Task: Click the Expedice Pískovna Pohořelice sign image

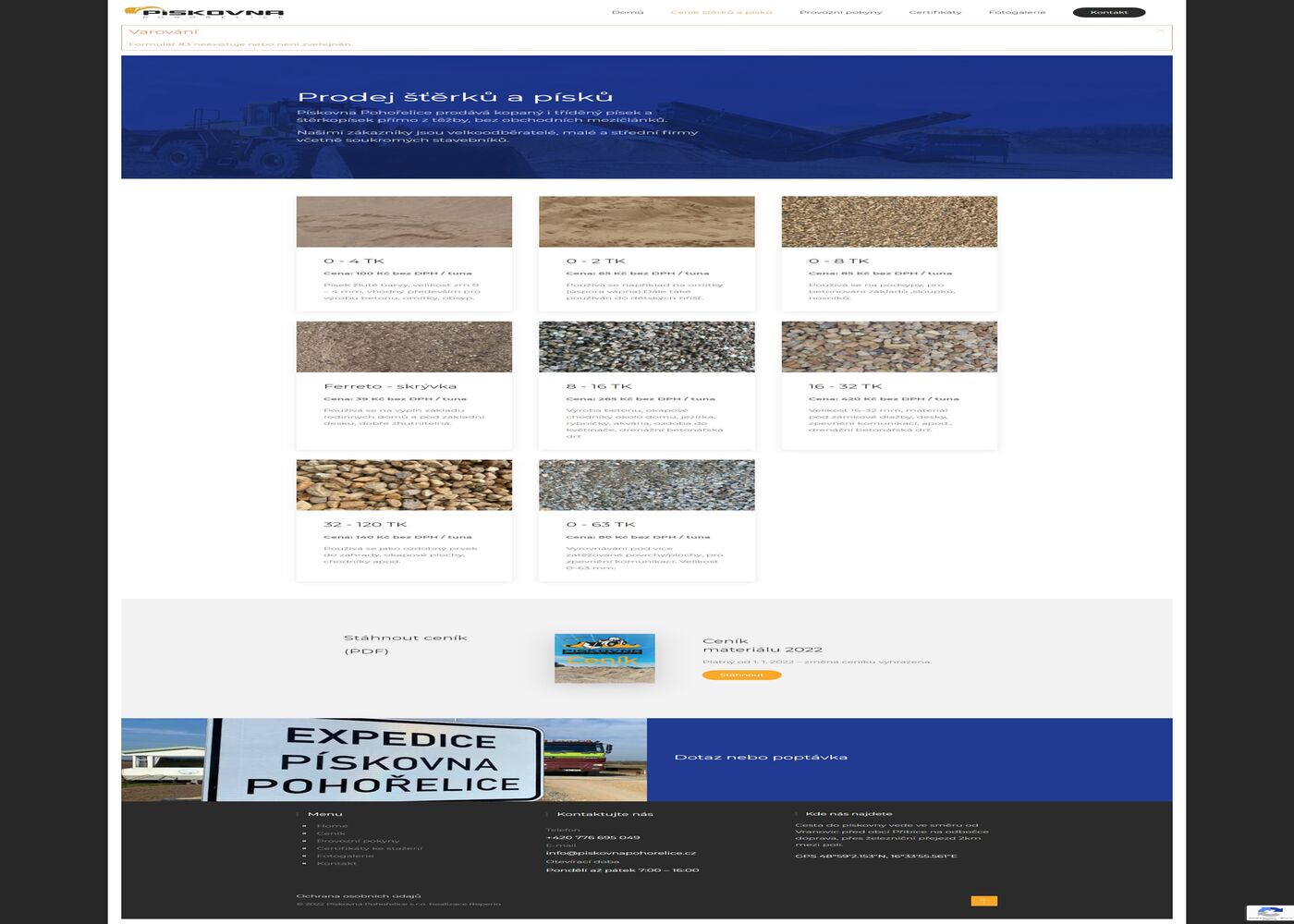Action: coord(384,760)
